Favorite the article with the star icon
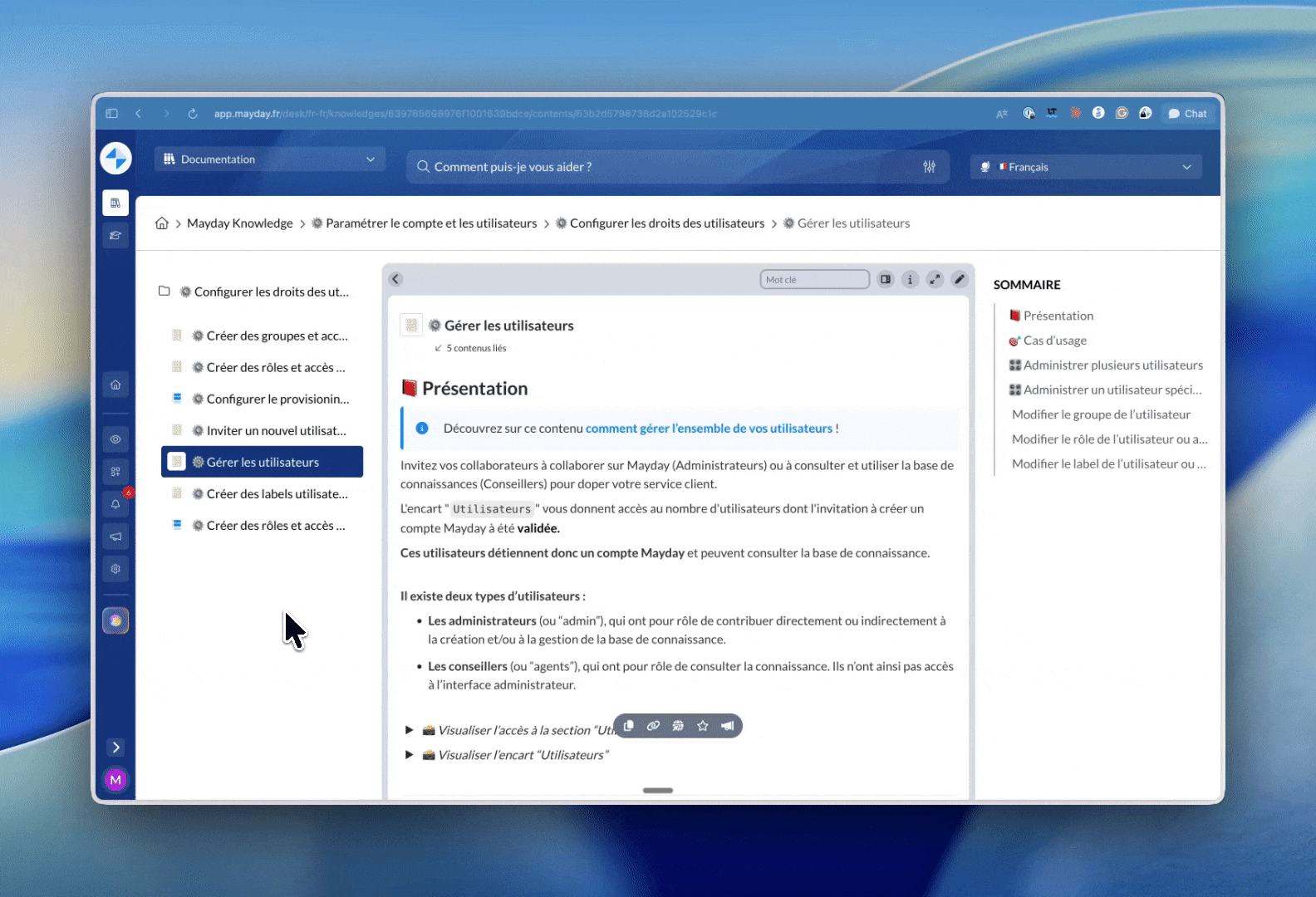Screen dimensions: 1316x897 pos(703,726)
